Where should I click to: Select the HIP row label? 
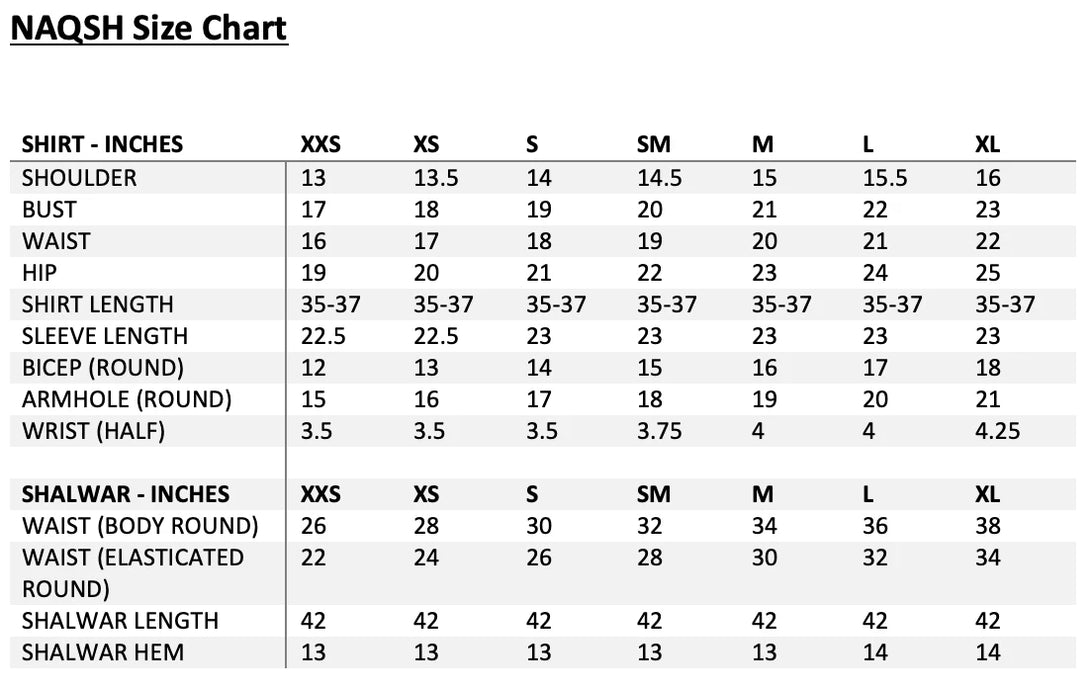click(x=39, y=273)
